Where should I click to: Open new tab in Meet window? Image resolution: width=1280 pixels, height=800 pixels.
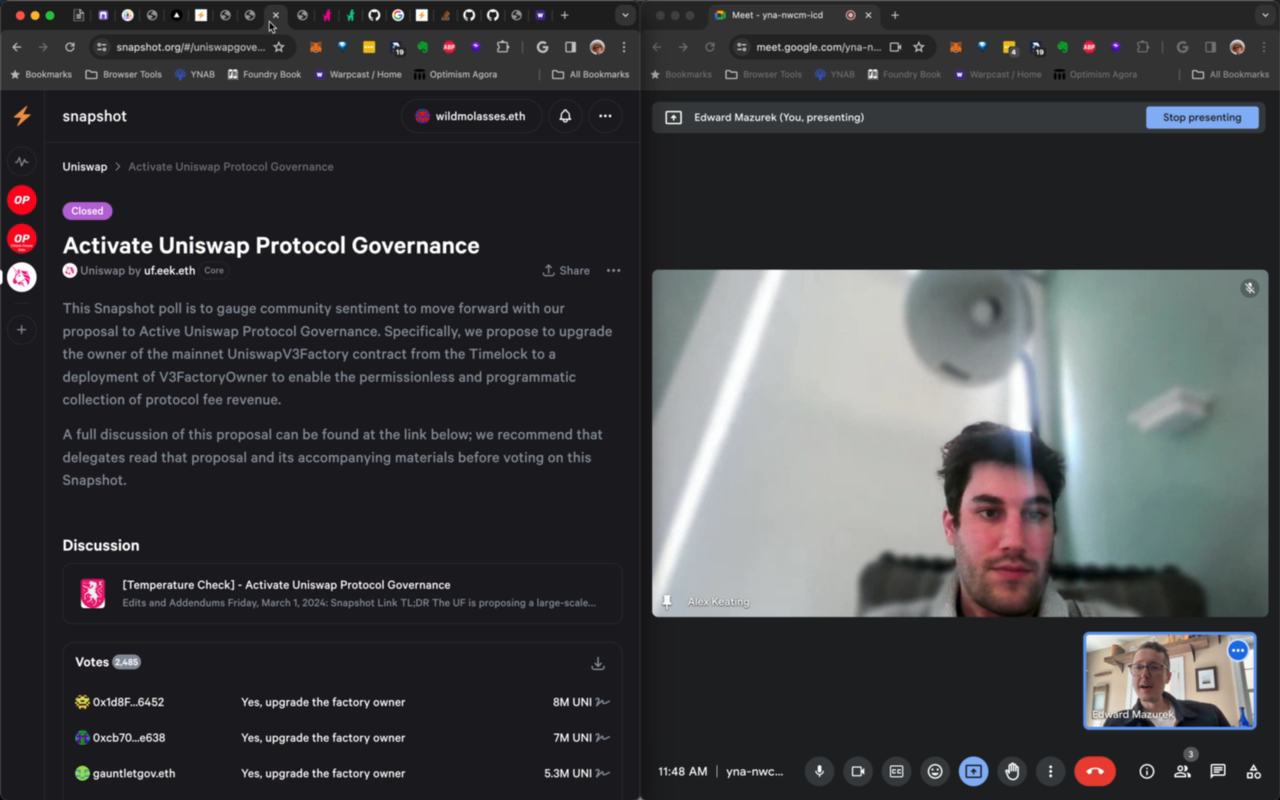895,15
